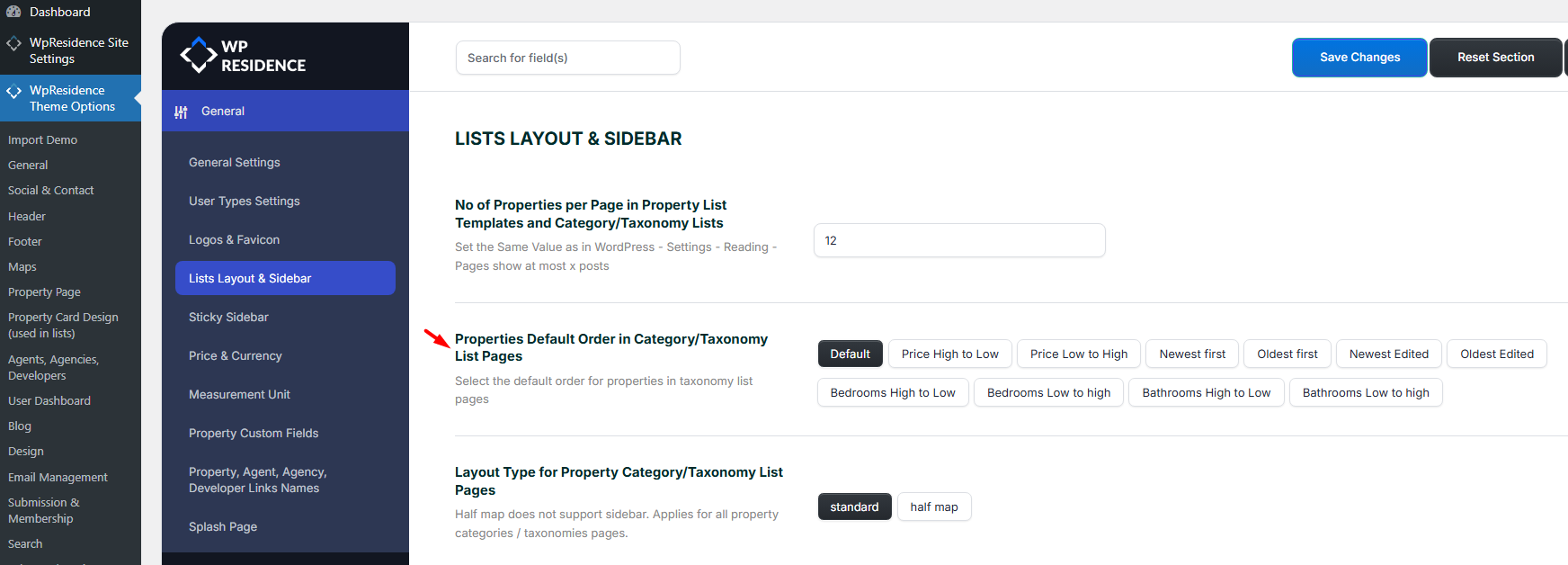The image size is (1568, 565).
Task: Open the Header options in WordPress sidebar
Action: click(27, 216)
